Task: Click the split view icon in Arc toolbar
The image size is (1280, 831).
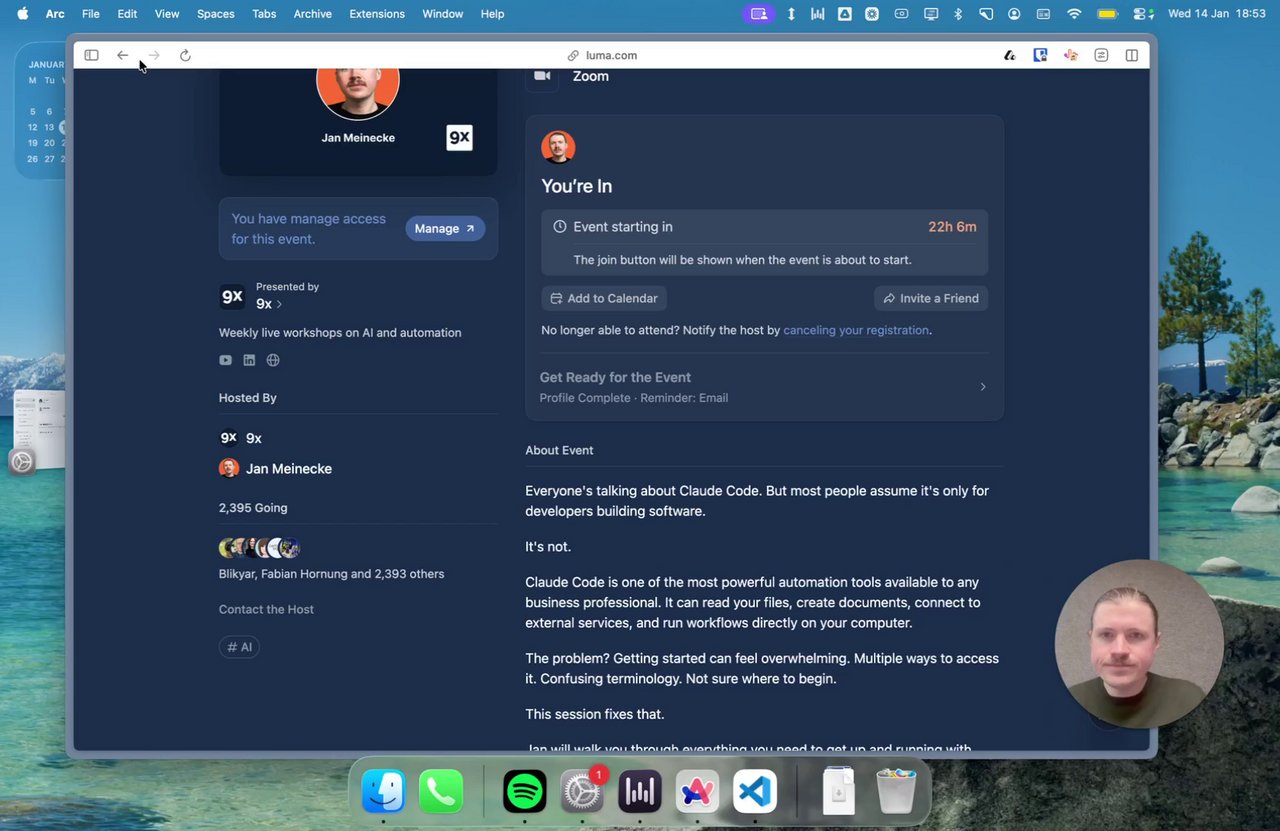Action: [x=1132, y=55]
